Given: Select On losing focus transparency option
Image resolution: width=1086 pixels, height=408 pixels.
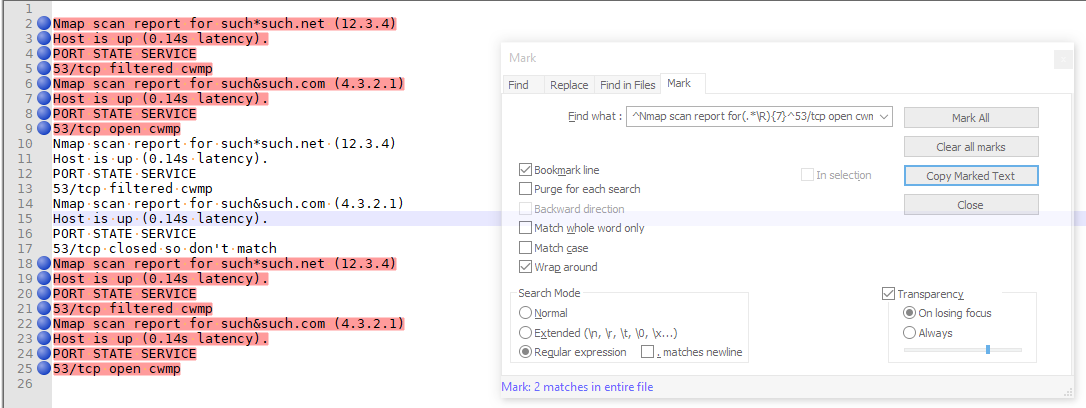Looking at the screenshot, I should tap(910, 313).
